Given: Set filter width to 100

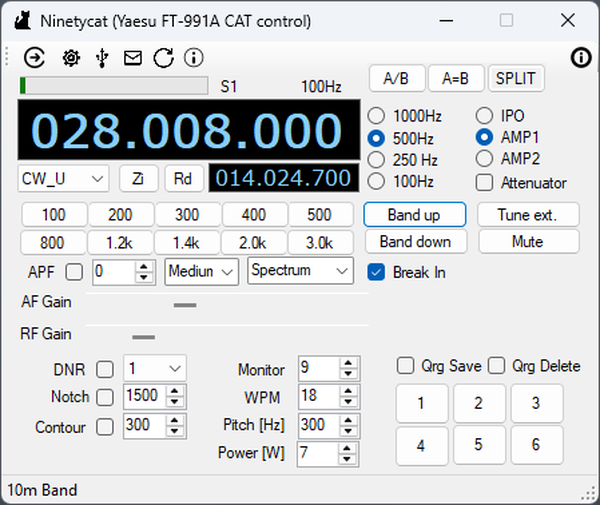Looking at the screenshot, I should [54, 215].
